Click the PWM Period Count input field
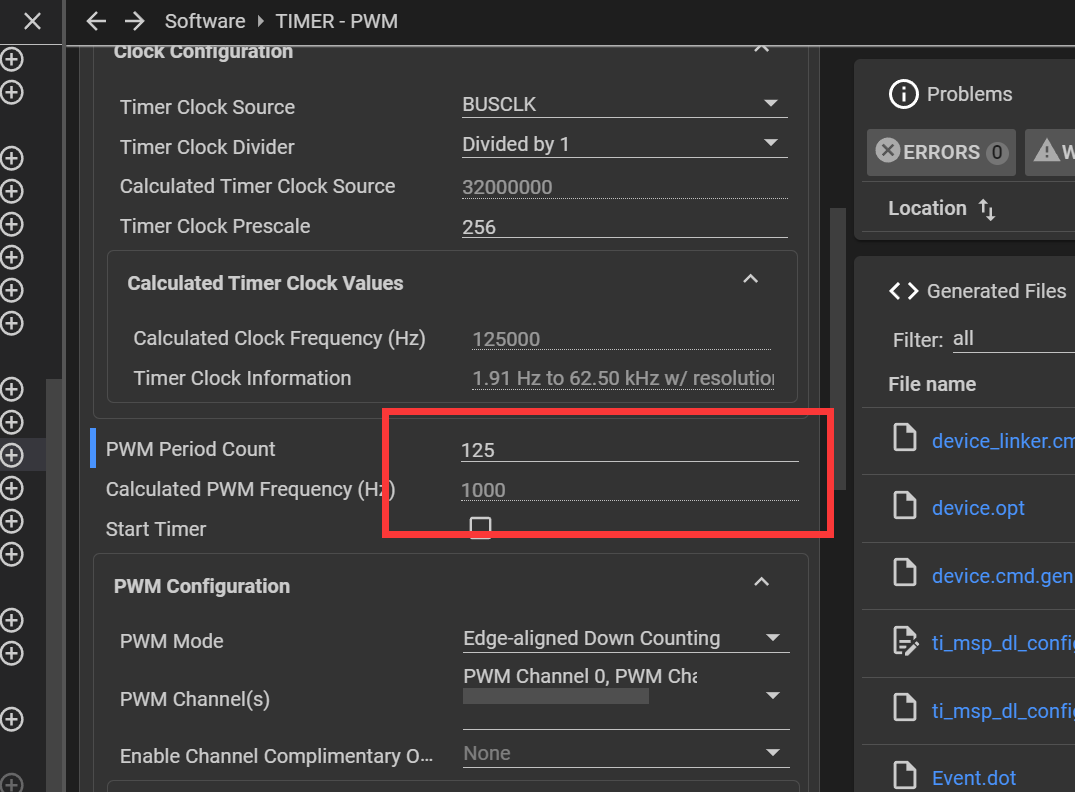This screenshot has height=792, width=1075. [x=628, y=450]
